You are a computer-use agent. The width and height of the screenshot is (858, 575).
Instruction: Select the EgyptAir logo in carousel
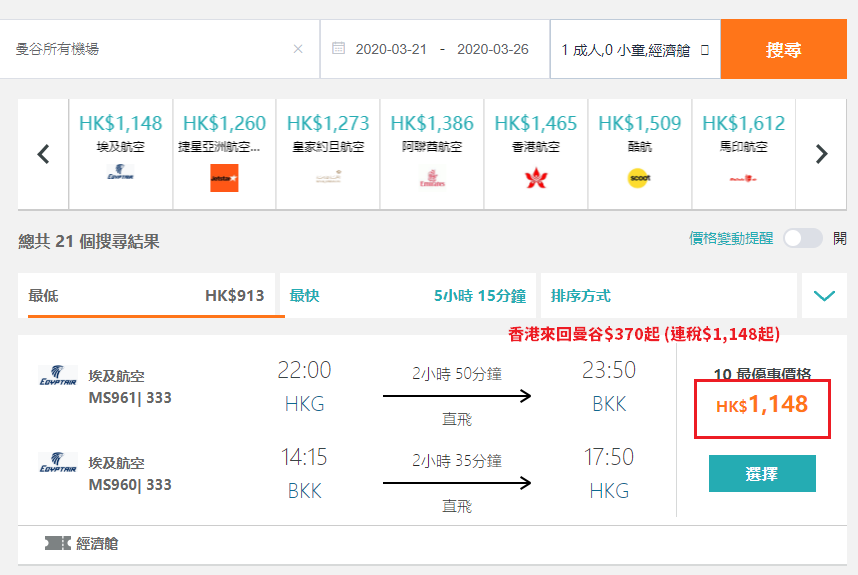[x=120, y=172]
